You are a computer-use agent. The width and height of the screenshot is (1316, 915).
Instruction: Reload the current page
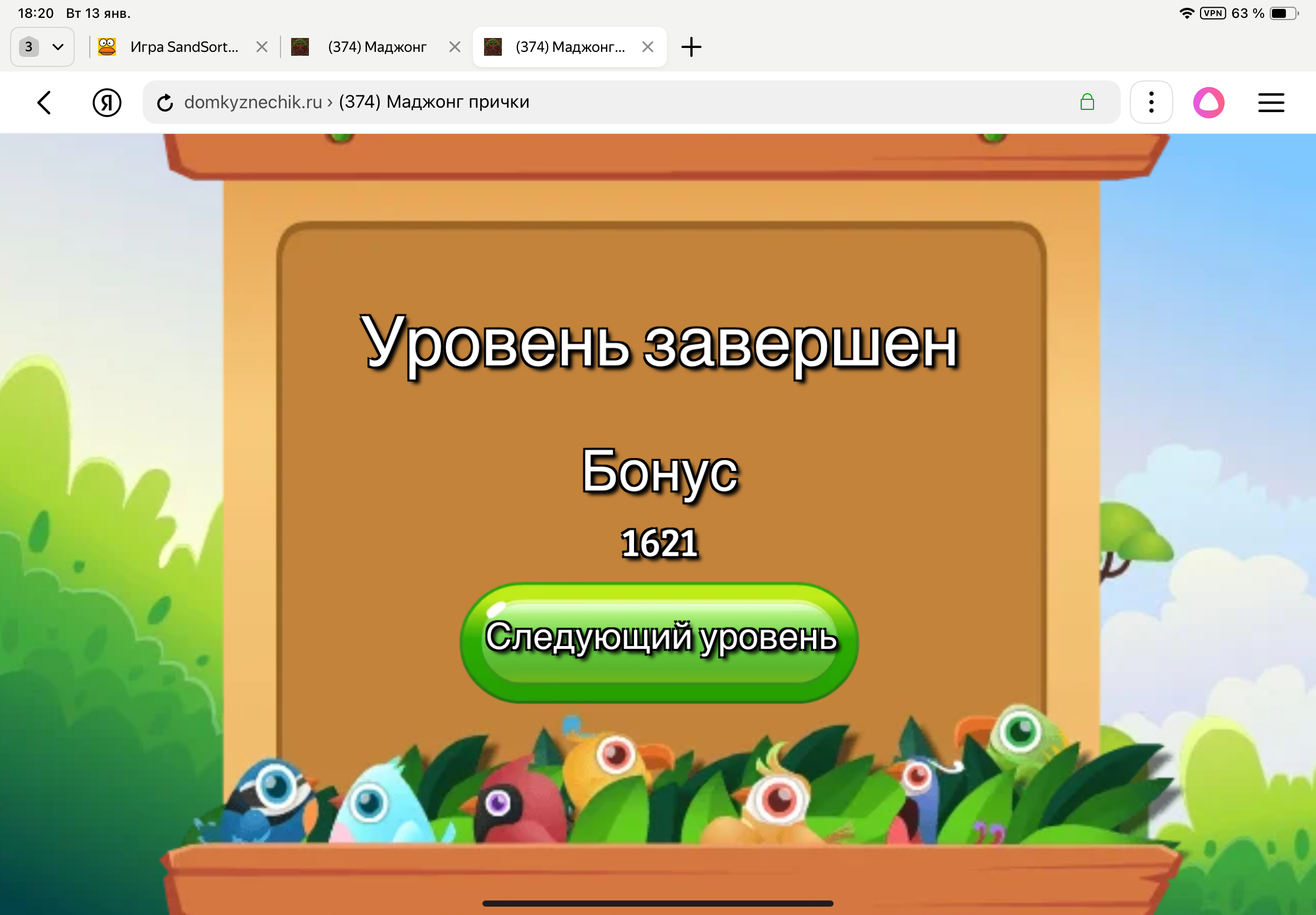tap(165, 102)
